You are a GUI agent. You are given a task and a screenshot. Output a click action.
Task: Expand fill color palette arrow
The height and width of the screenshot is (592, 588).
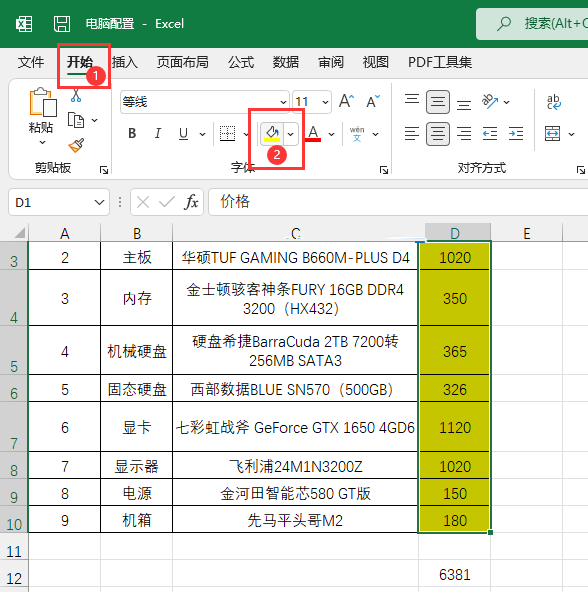click(x=290, y=134)
